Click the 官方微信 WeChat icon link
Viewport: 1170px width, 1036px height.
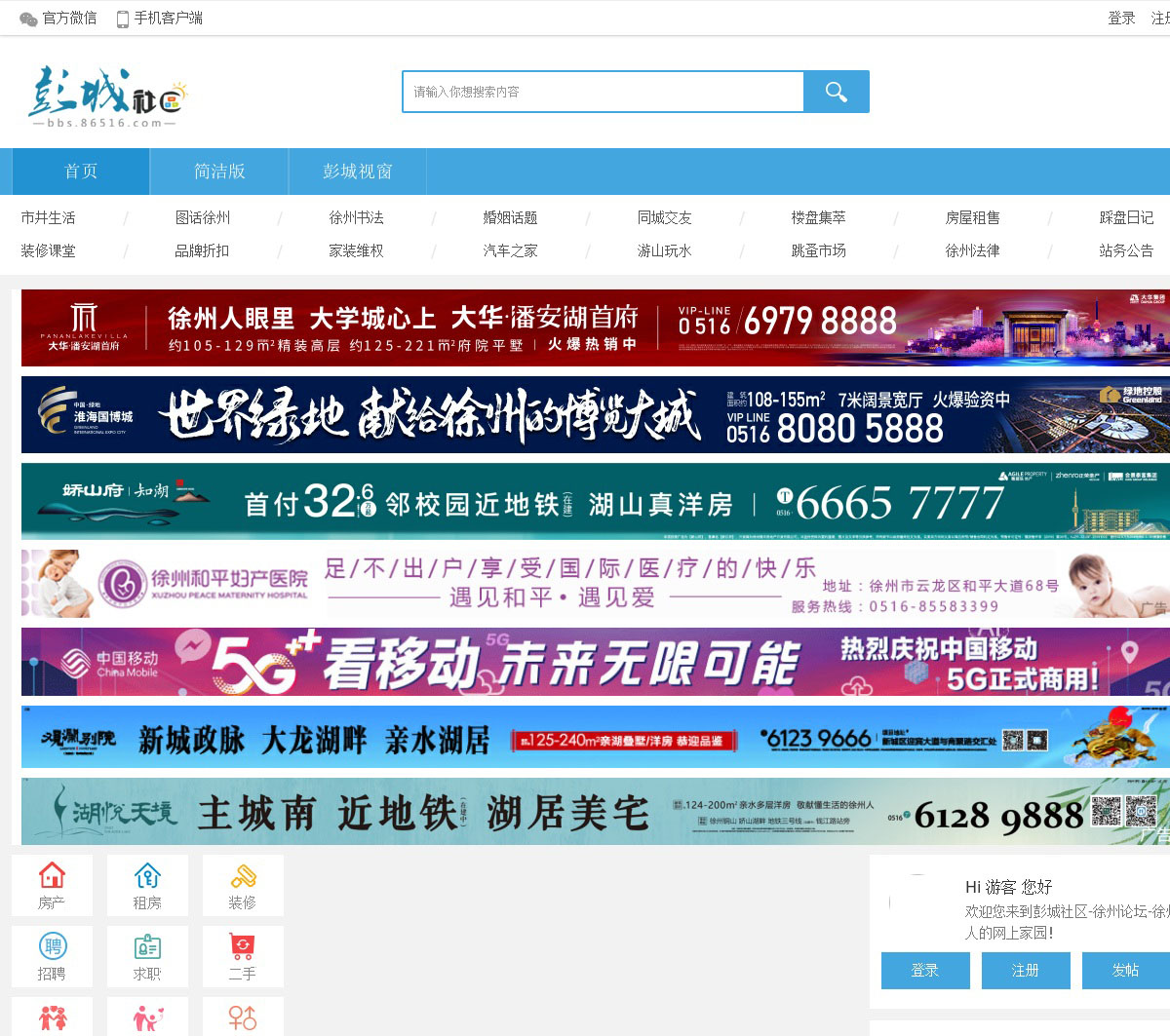point(58,19)
